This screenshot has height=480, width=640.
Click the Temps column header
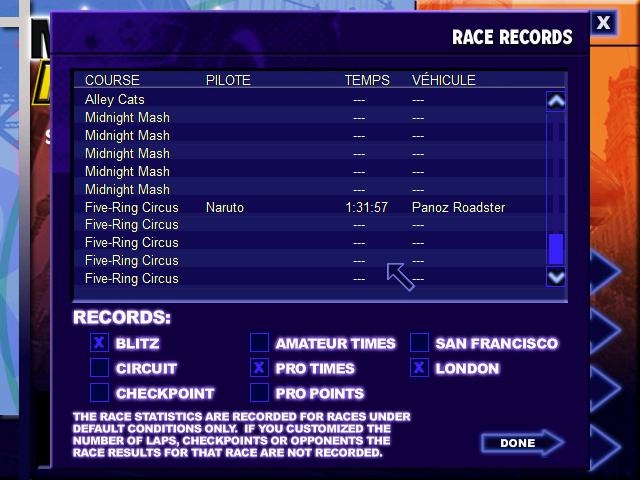[367, 80]
